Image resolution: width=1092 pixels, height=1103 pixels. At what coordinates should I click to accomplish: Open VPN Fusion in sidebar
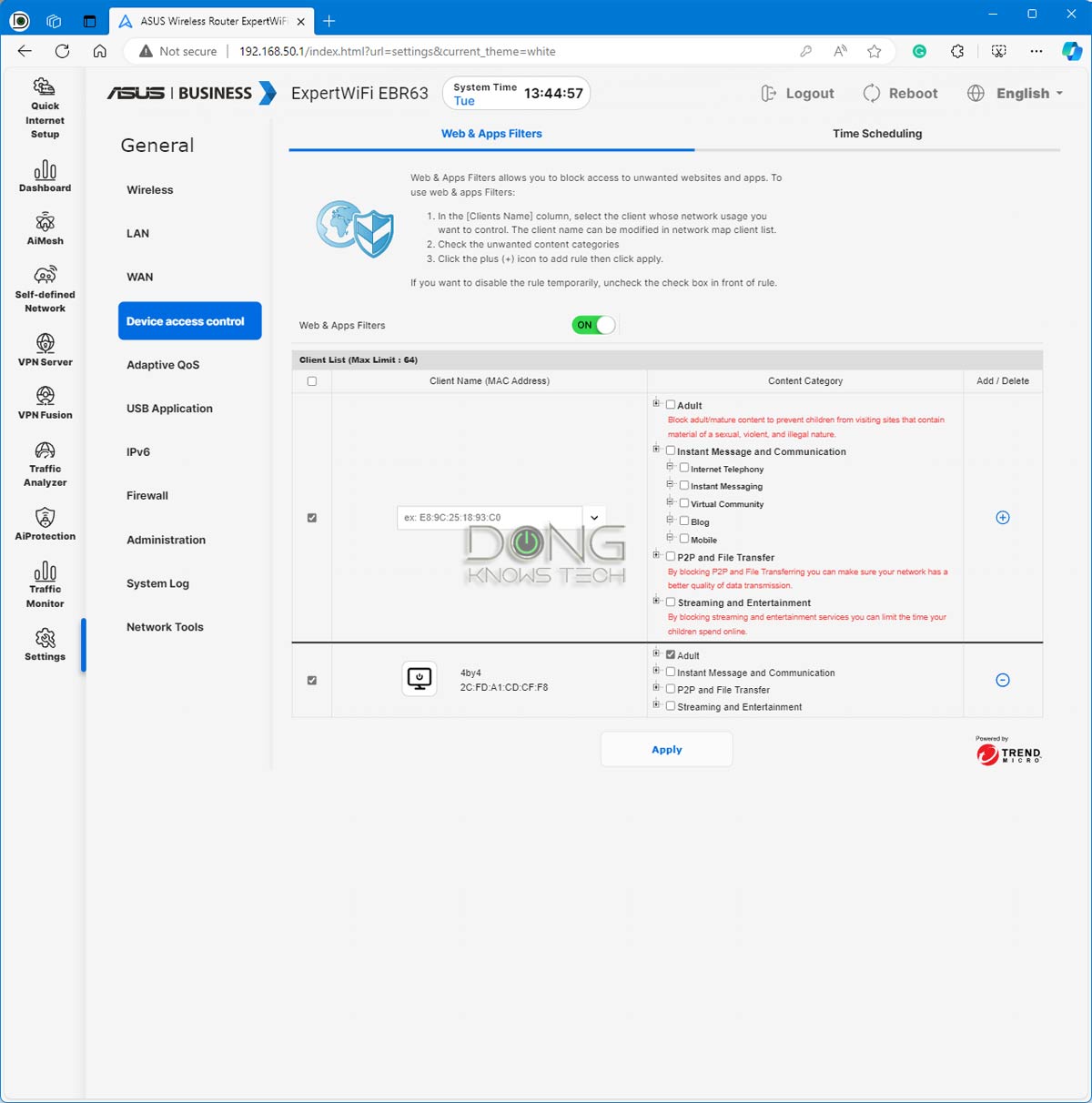click(45, 402)
